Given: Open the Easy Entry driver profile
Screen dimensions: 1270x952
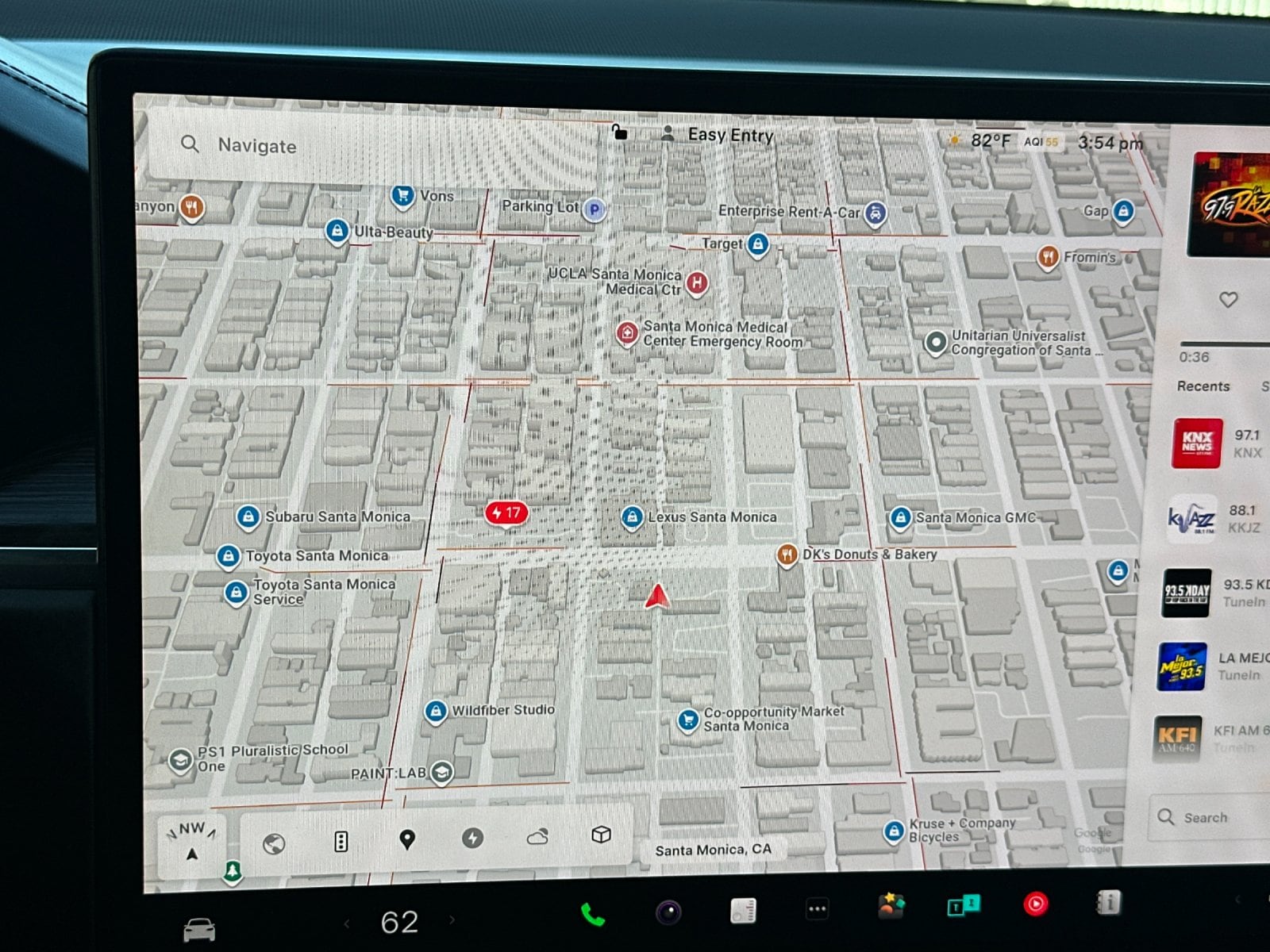Looking at the screenshot, I should coord(718,135).
